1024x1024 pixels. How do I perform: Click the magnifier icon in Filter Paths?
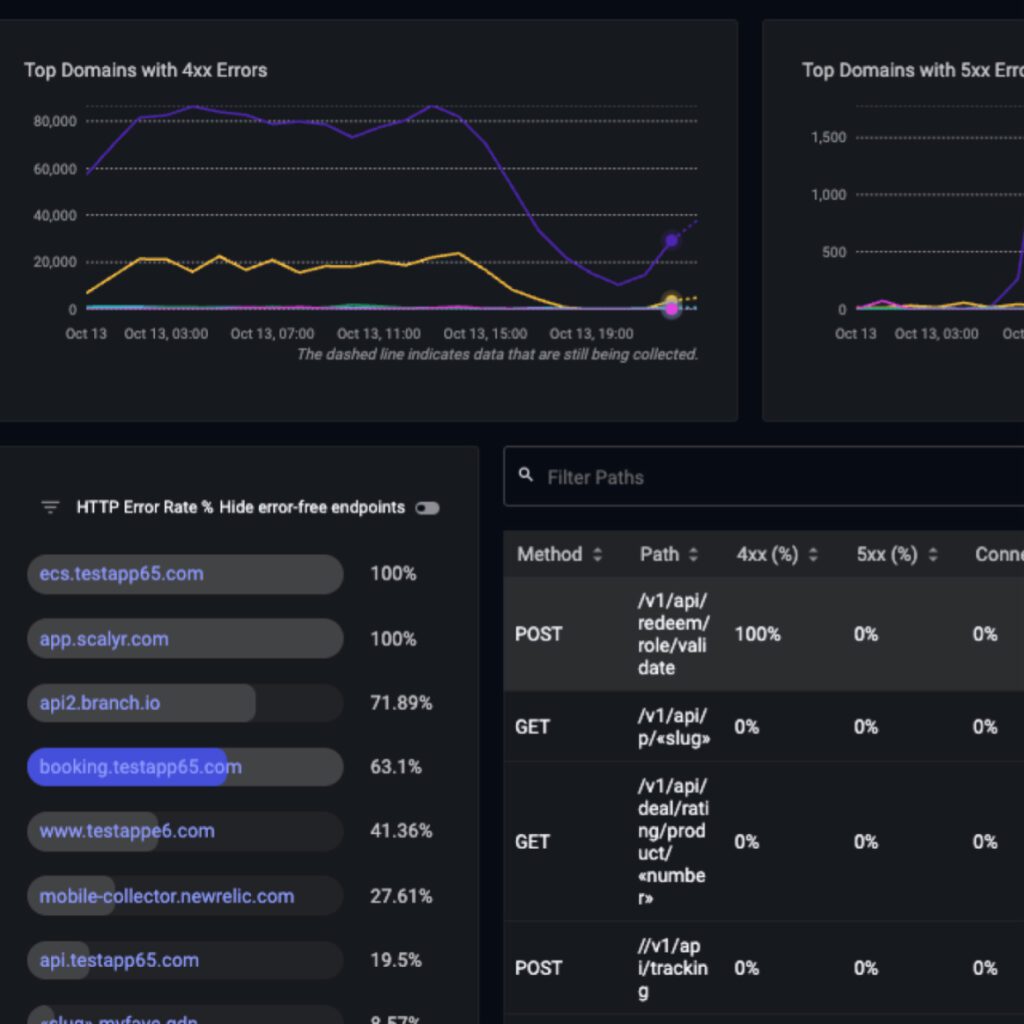[527, 475]
